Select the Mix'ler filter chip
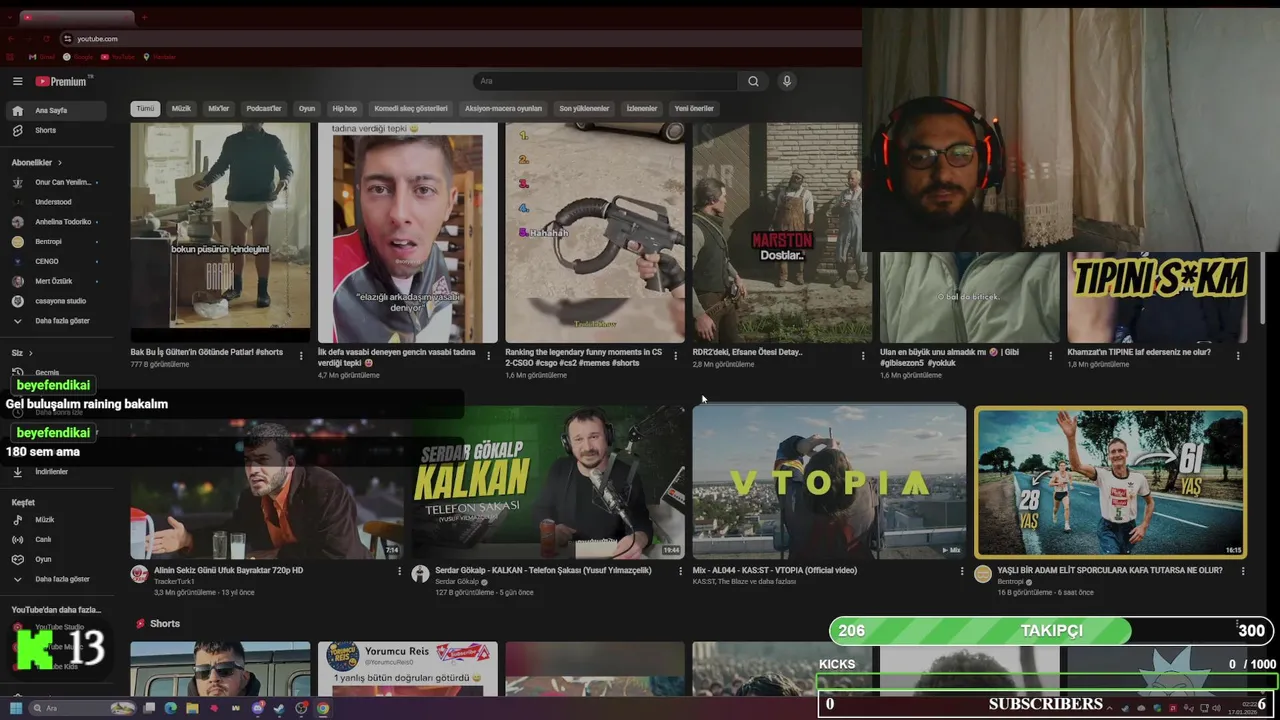Screen dimensions: 1280x720 (x=218, y=108)
